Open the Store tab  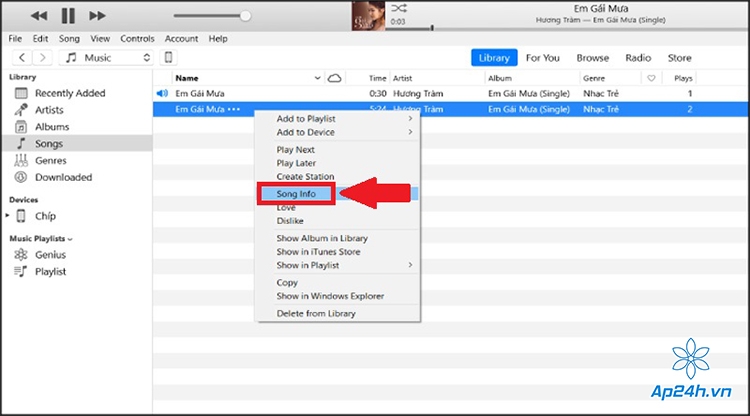click(x=679, y=58)
